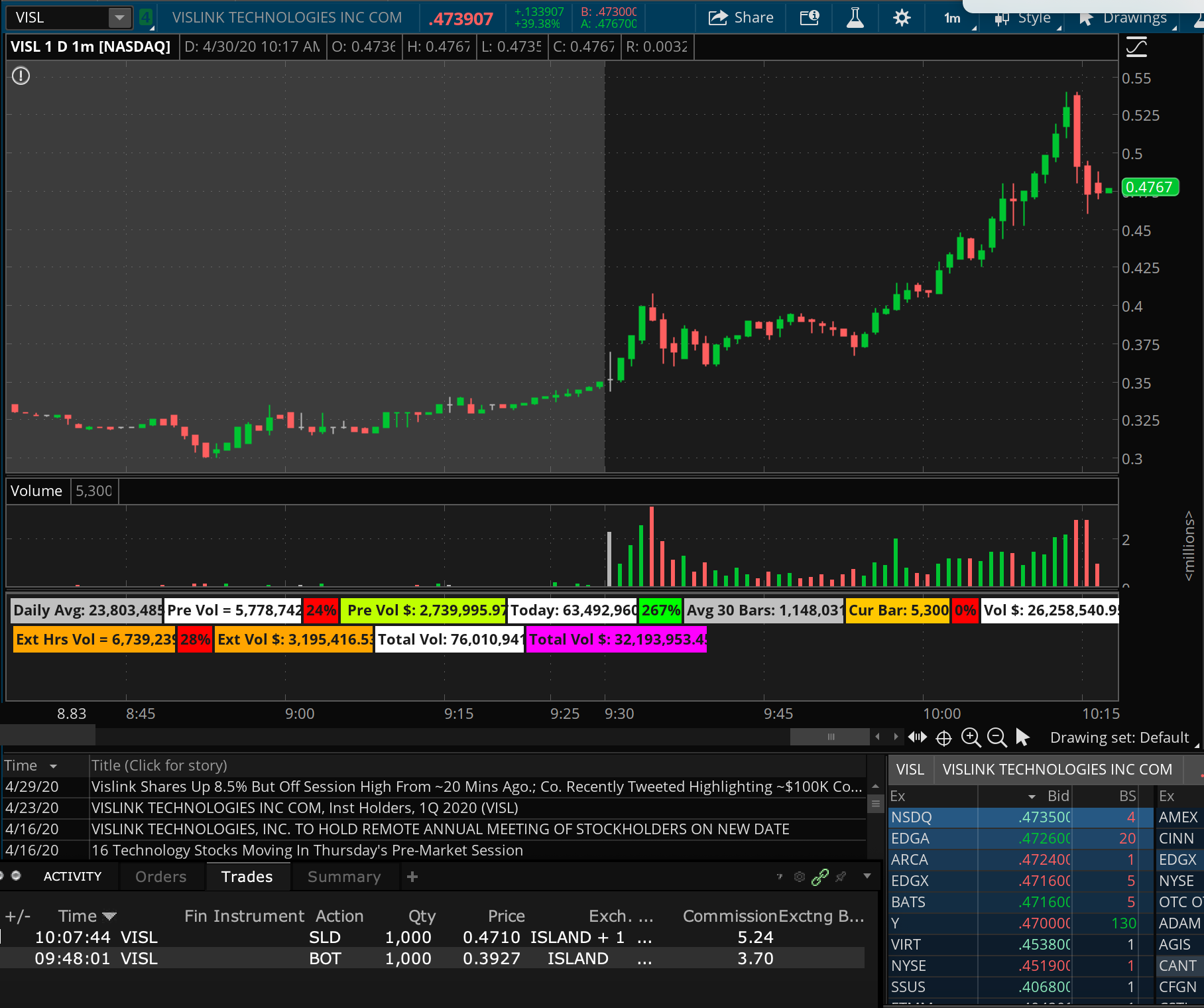
Task: Switch to the Summary tab
Action: (x=344, y=877)
